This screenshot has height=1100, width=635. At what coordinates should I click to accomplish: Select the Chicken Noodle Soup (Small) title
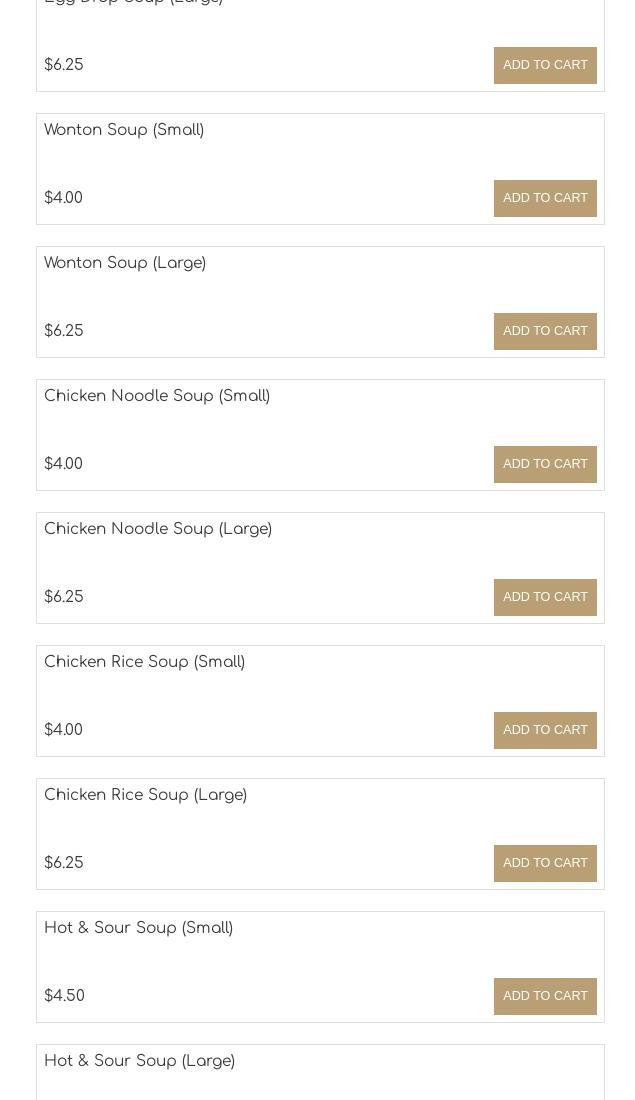point(157,396)
